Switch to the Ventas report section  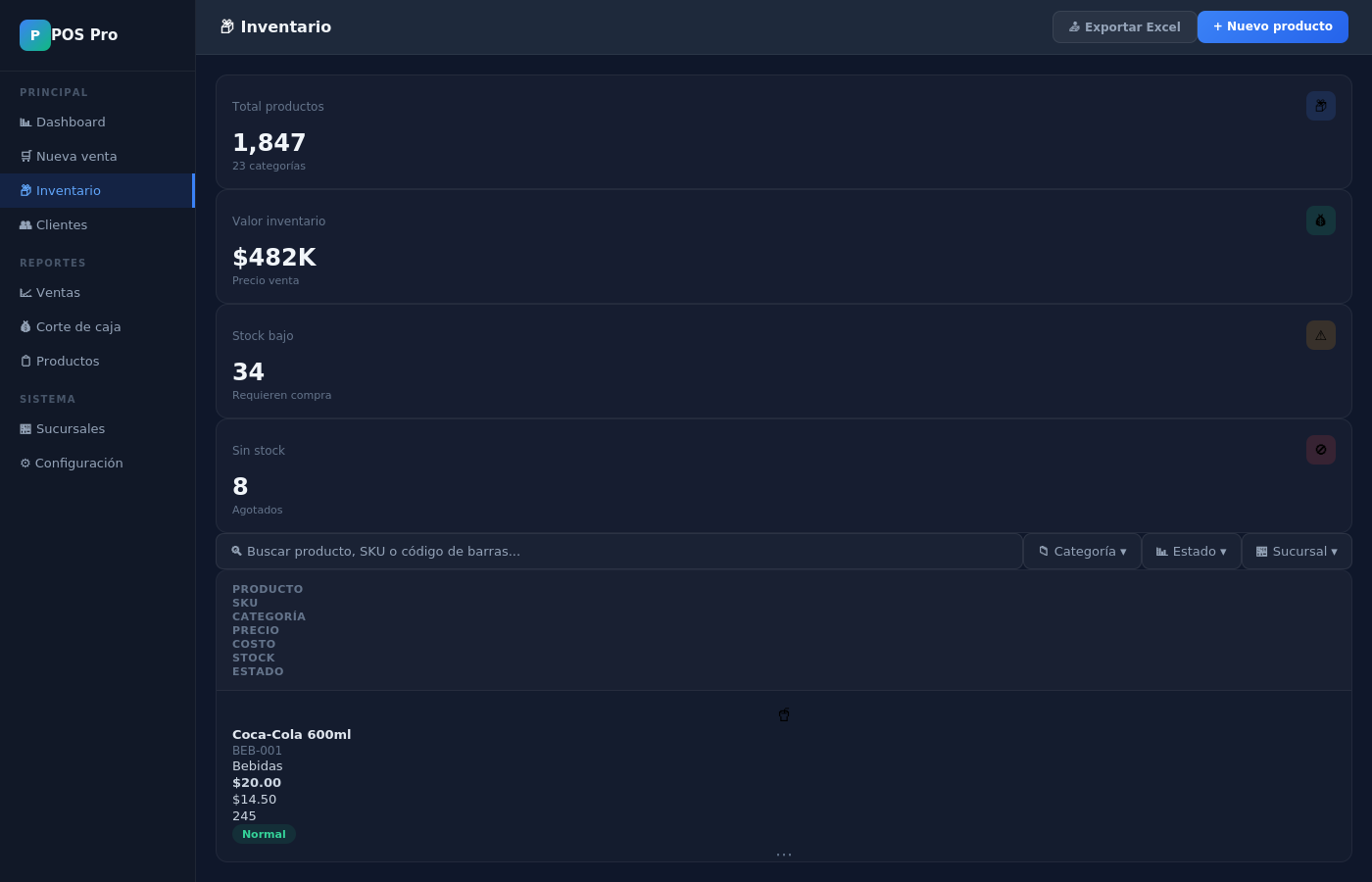point(58,292)
